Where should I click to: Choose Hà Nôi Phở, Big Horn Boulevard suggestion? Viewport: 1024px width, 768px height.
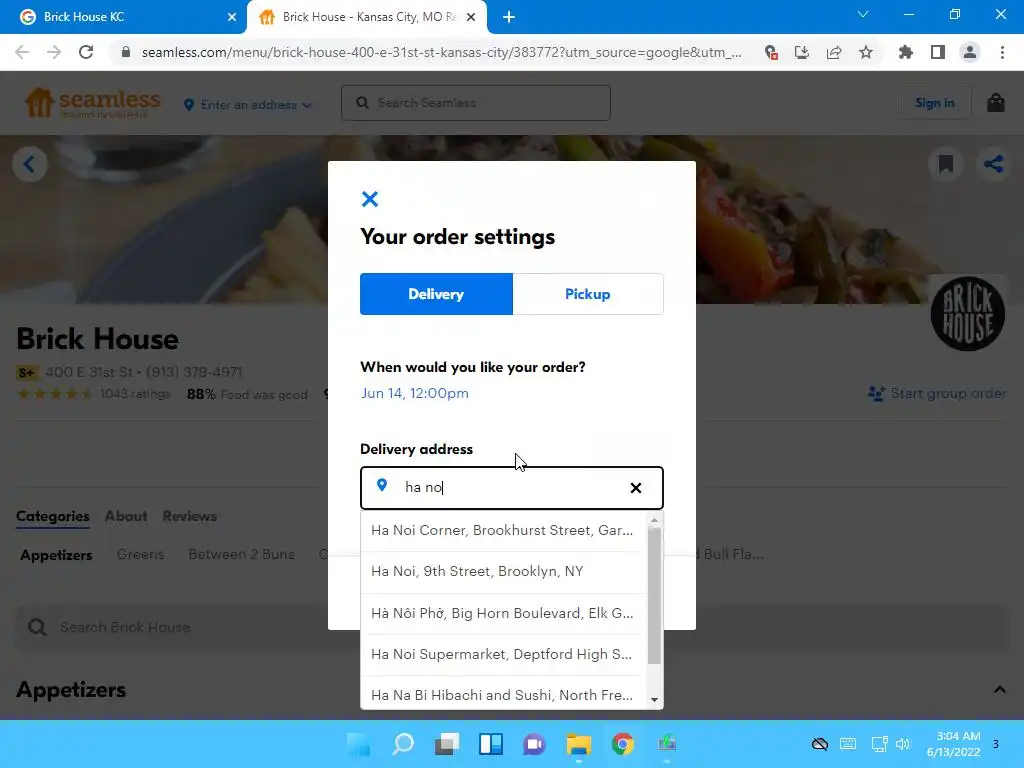[502, 613]
